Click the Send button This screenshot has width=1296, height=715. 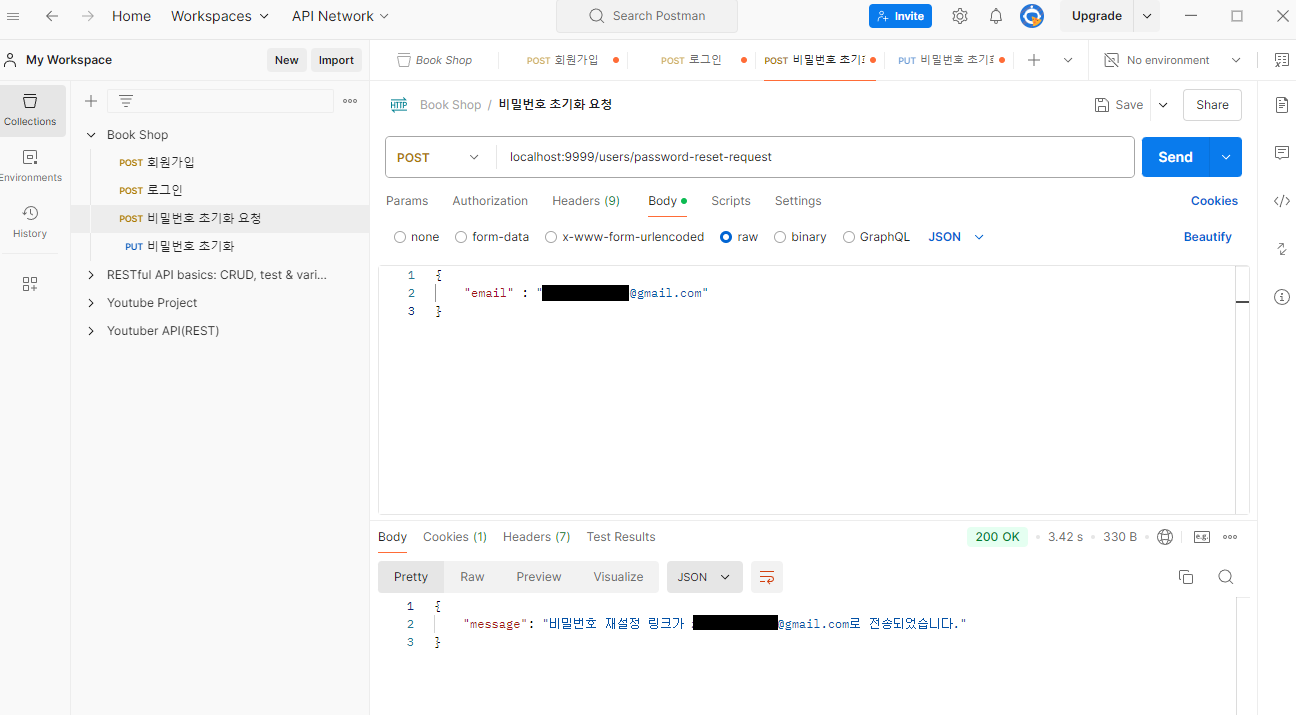[1176, 157]
